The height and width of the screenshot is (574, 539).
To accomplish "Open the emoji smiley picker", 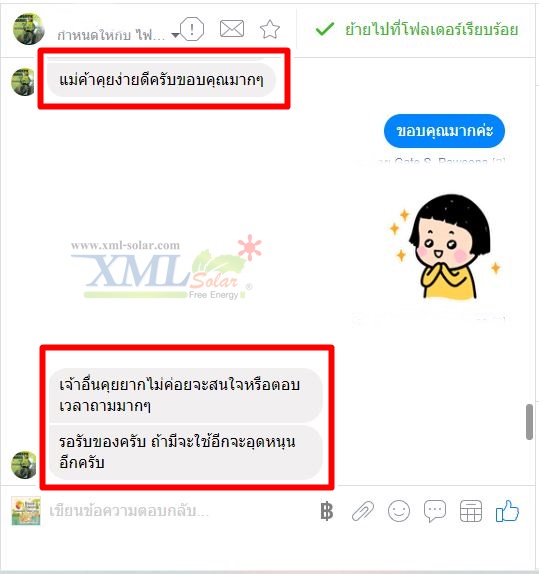I will 399,511.
